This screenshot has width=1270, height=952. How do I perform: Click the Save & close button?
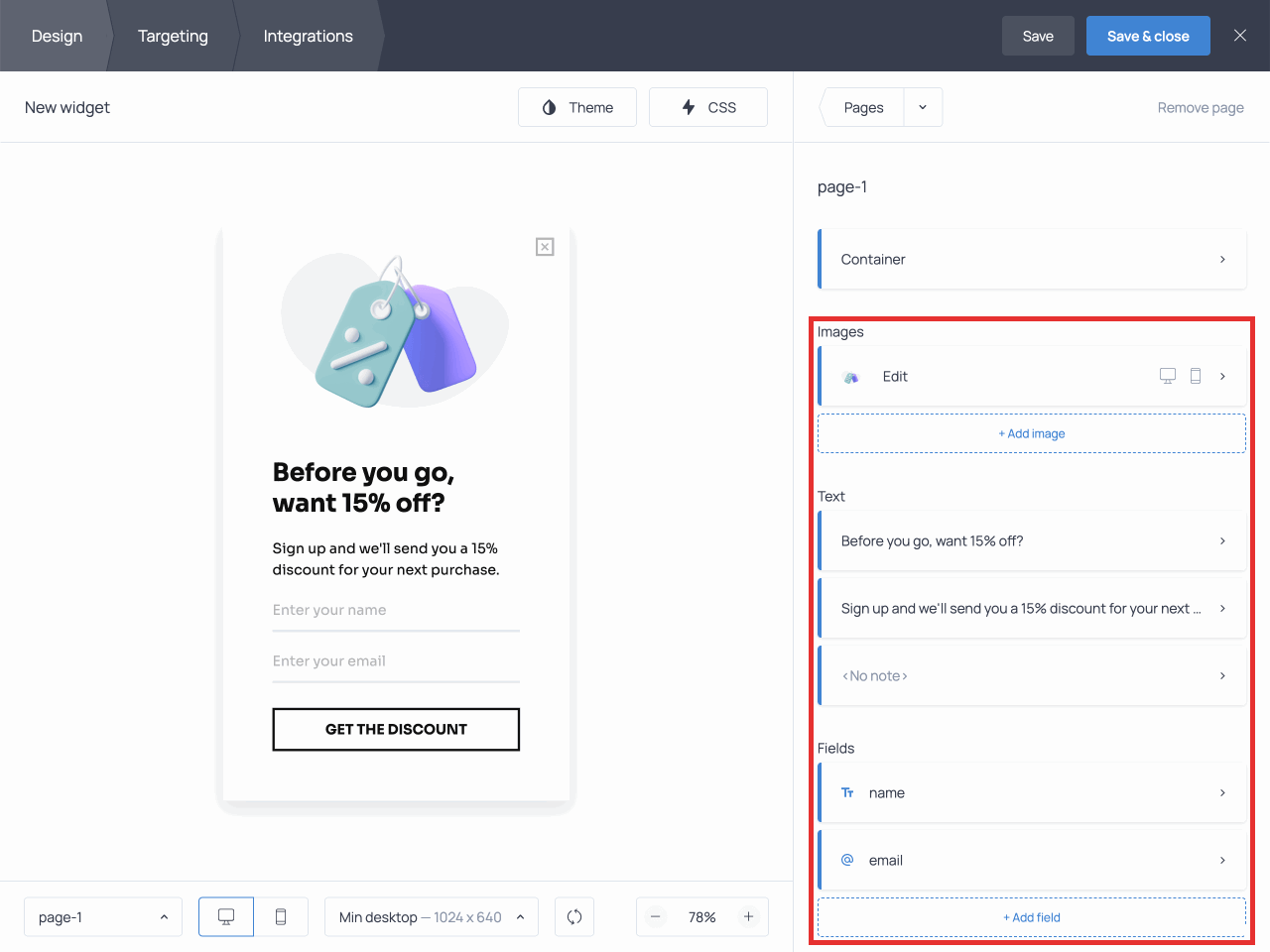pyautogui.click(x=1148, y=35)
